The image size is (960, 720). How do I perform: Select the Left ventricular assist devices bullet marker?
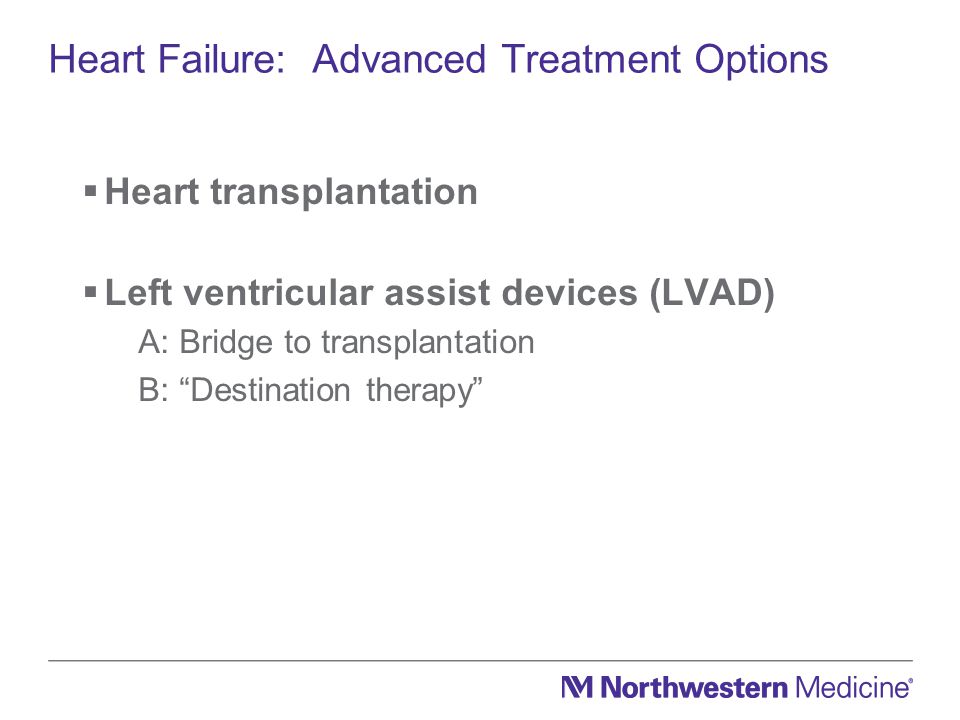pyautogui.click(x=91, y=291)
